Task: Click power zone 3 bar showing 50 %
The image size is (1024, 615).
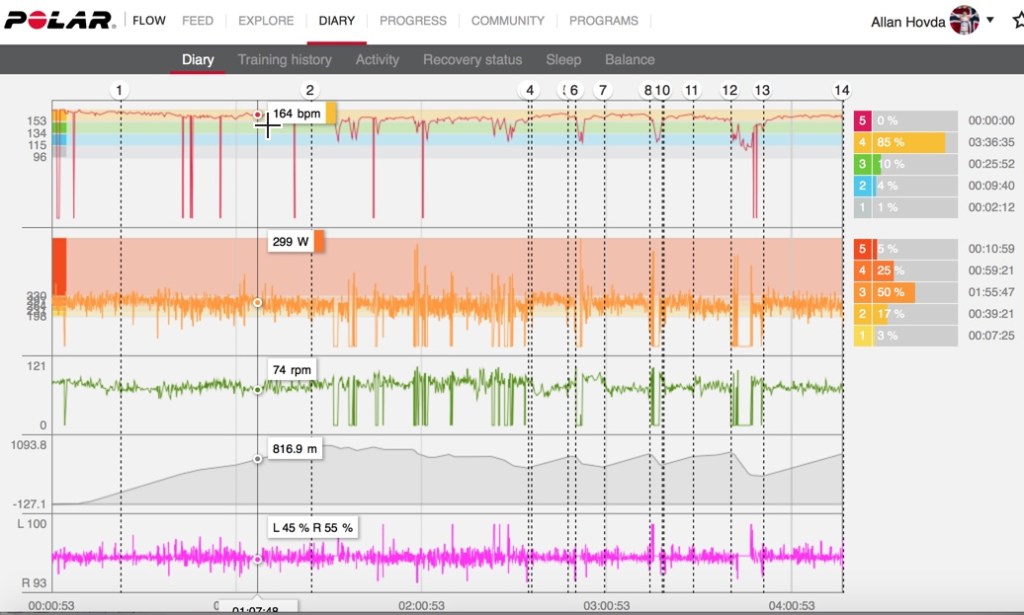Action: (893, 292)
